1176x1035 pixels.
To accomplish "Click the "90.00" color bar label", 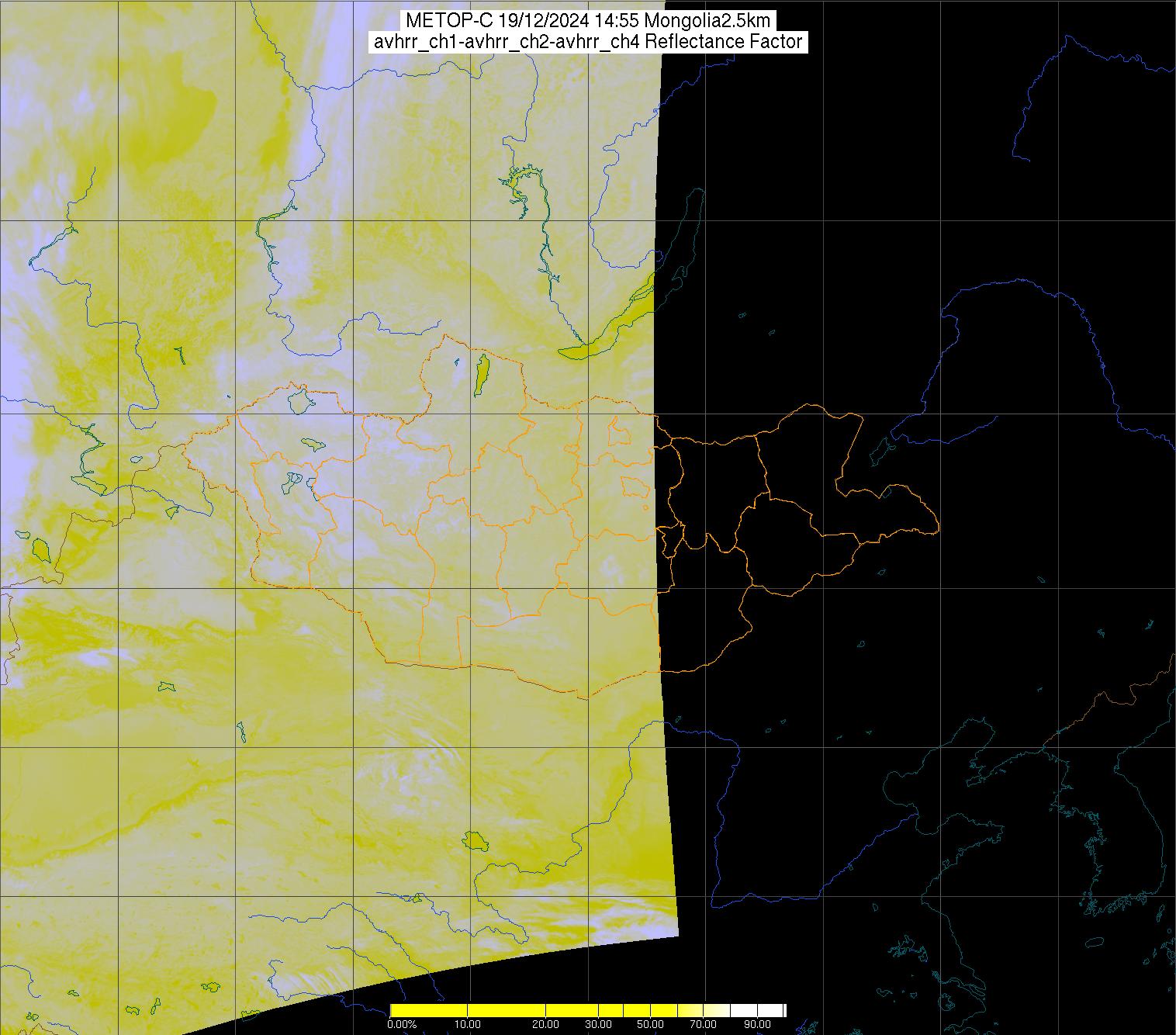I will tap(756, 1025).
